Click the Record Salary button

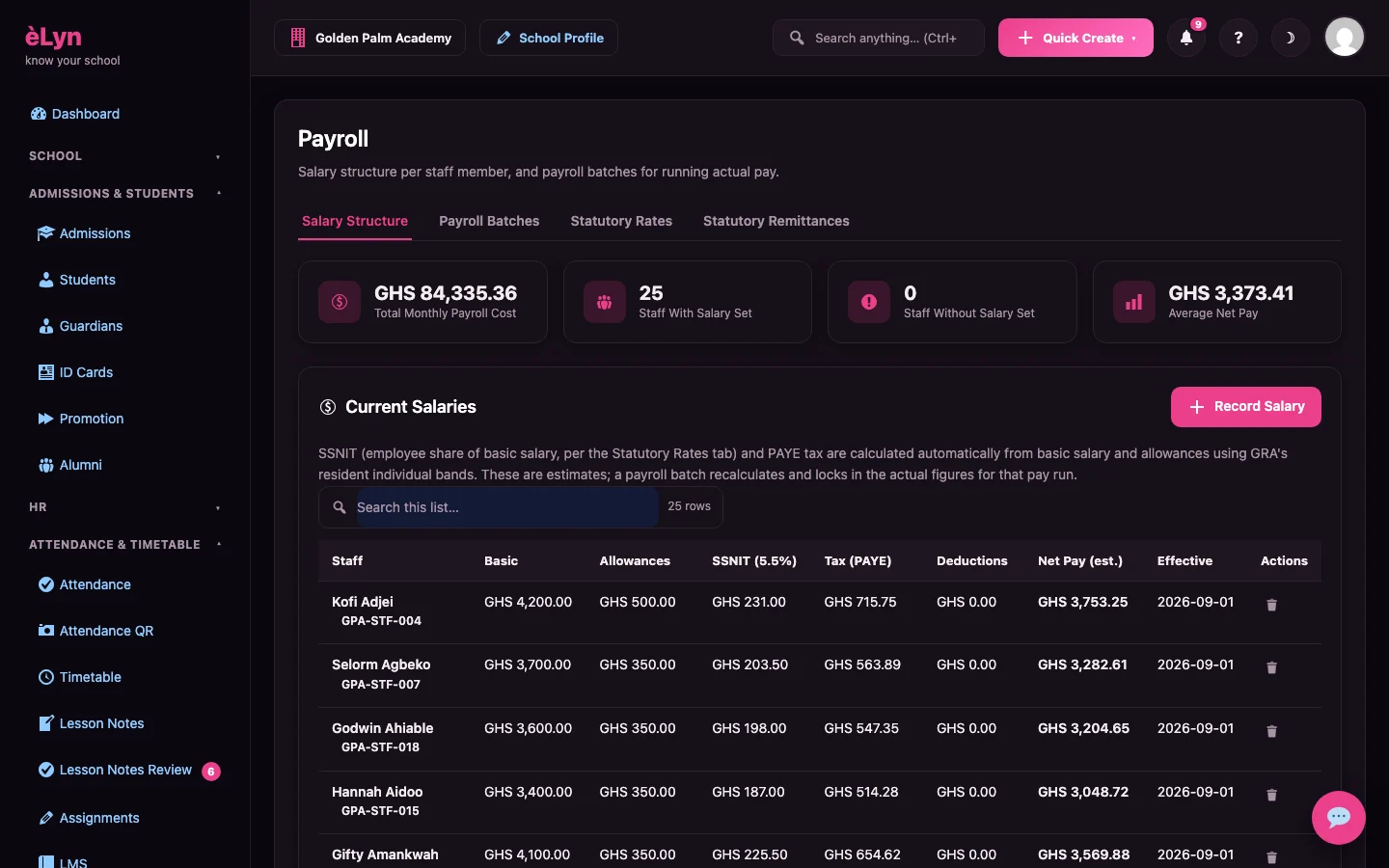coord(1246,407)
